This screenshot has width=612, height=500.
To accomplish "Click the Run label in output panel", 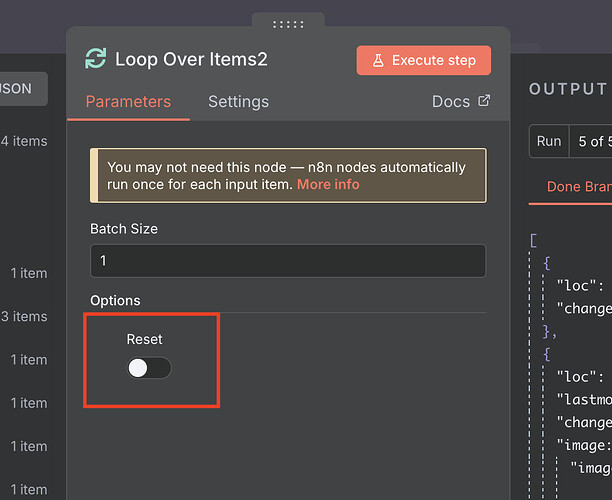I will pos(549,141).
